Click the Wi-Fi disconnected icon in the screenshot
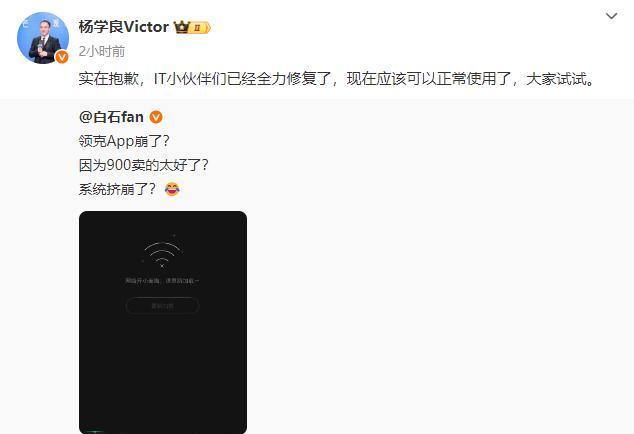The image size is (634, 434). (x=162, y=254)
